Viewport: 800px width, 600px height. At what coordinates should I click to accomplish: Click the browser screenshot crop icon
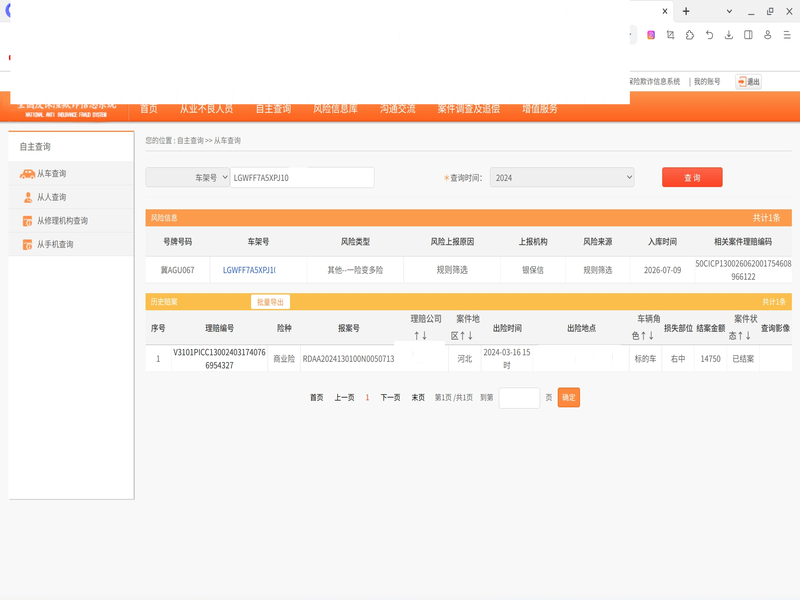pos(670,35)
